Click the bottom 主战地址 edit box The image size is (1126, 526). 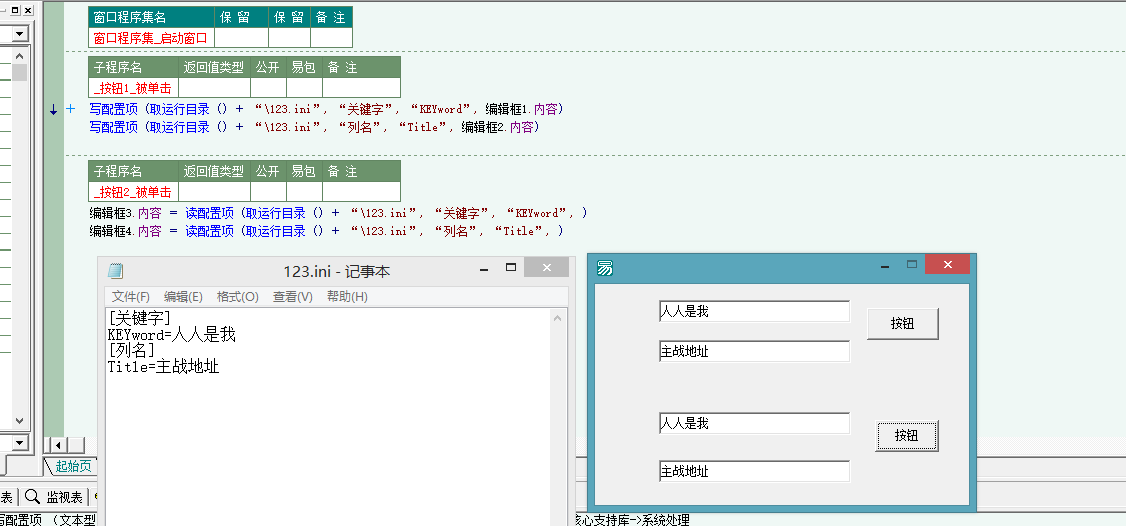pos(754,471)
